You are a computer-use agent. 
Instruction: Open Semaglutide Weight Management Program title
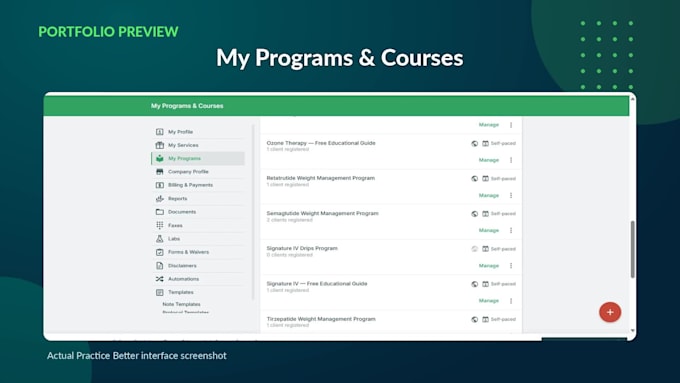point(322,213)
